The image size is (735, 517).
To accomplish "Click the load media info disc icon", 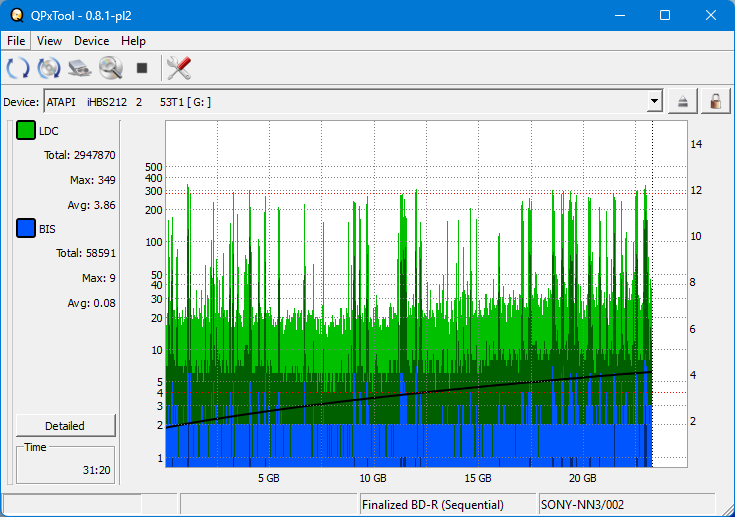I will pos(49,68).
